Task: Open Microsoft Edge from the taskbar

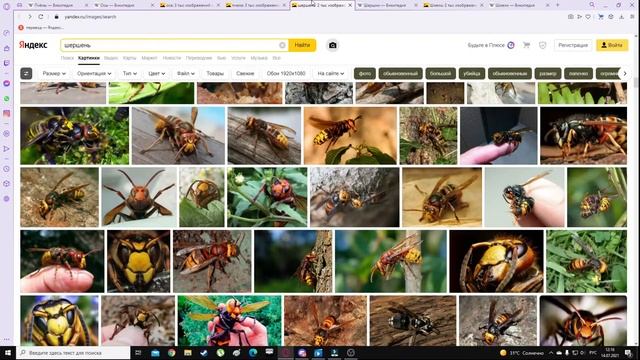Action: [253, 353]
